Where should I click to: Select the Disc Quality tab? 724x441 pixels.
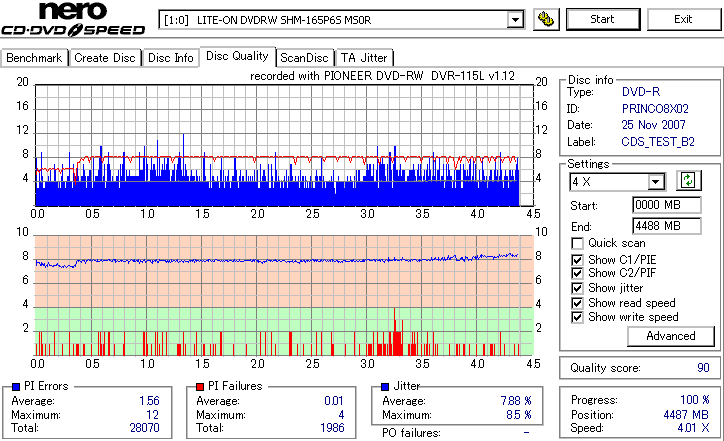(x=237, y=56)
